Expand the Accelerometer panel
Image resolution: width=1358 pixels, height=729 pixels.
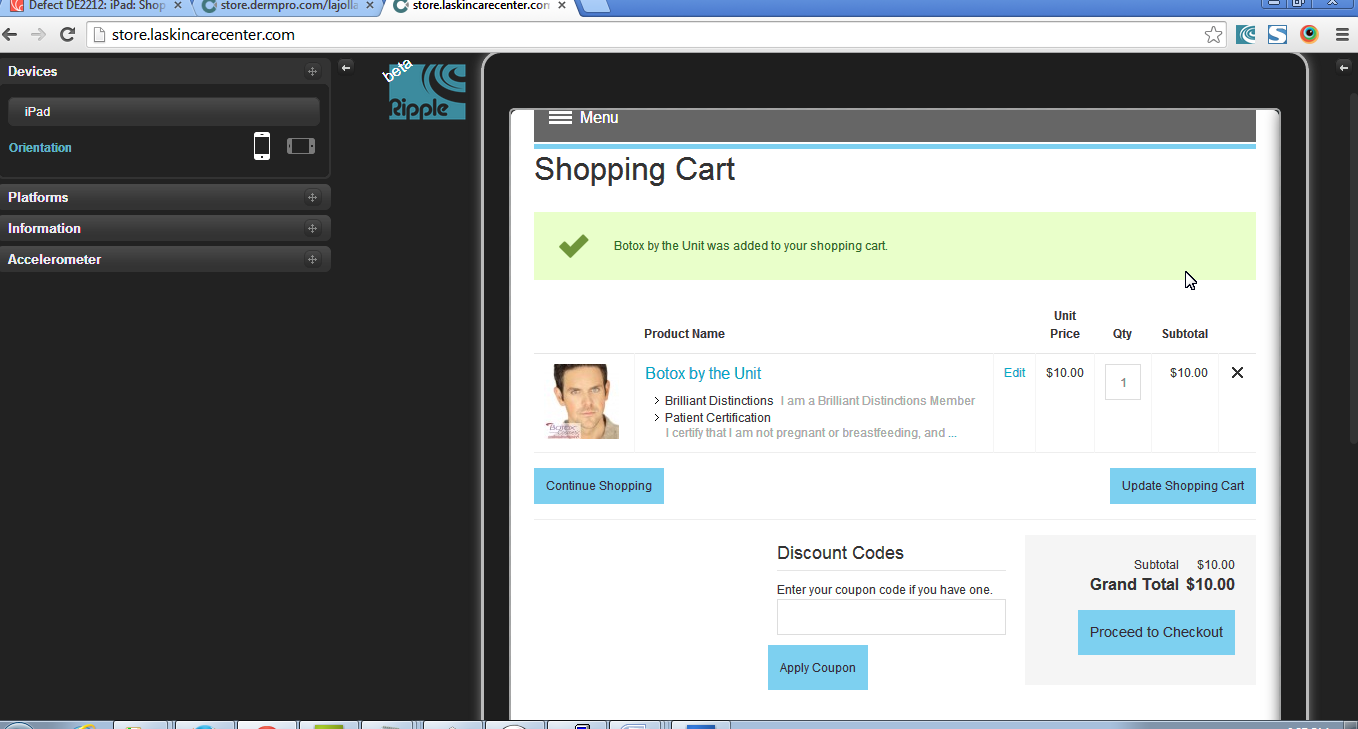click(x=165, y=259)
